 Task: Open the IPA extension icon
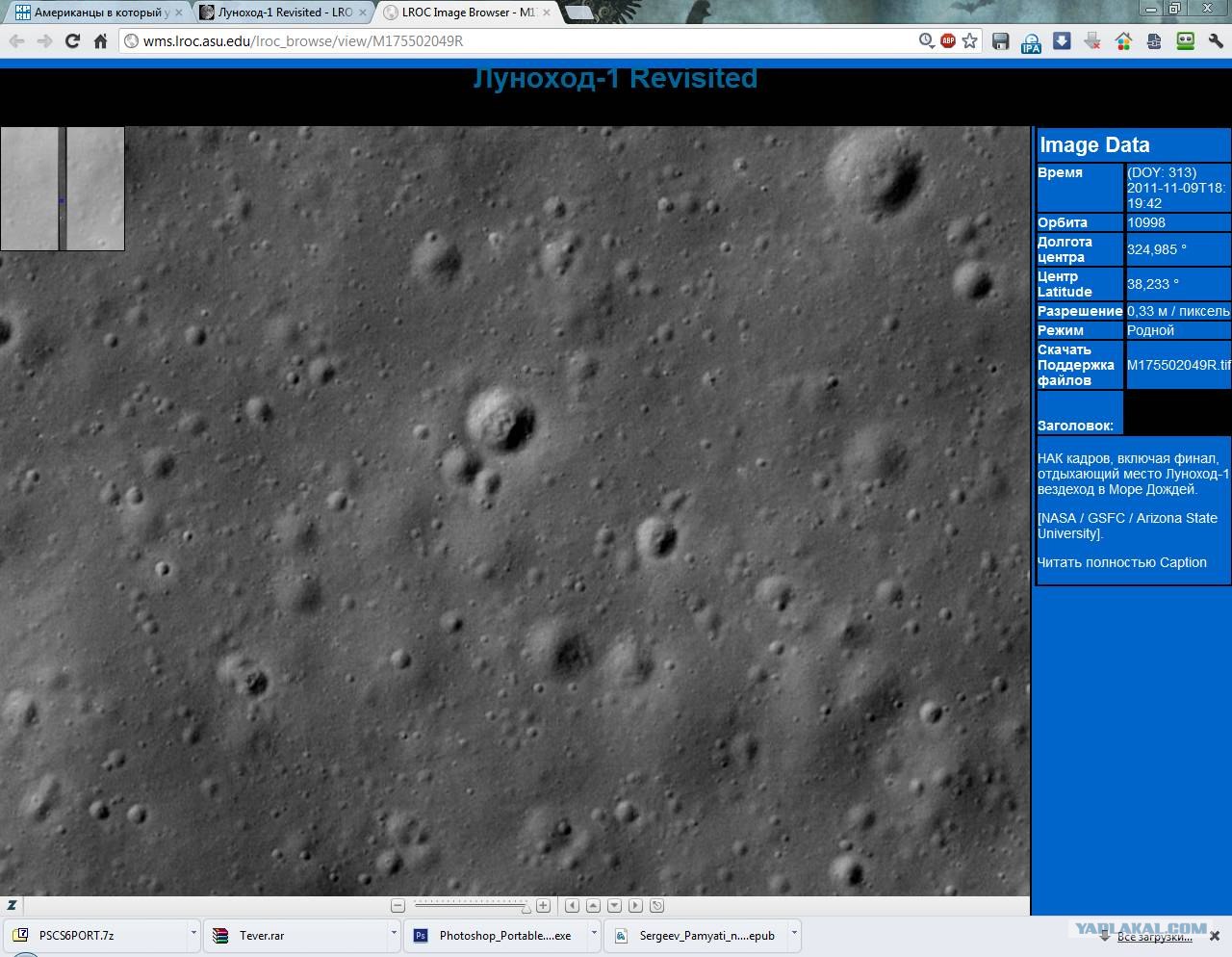1031,42
